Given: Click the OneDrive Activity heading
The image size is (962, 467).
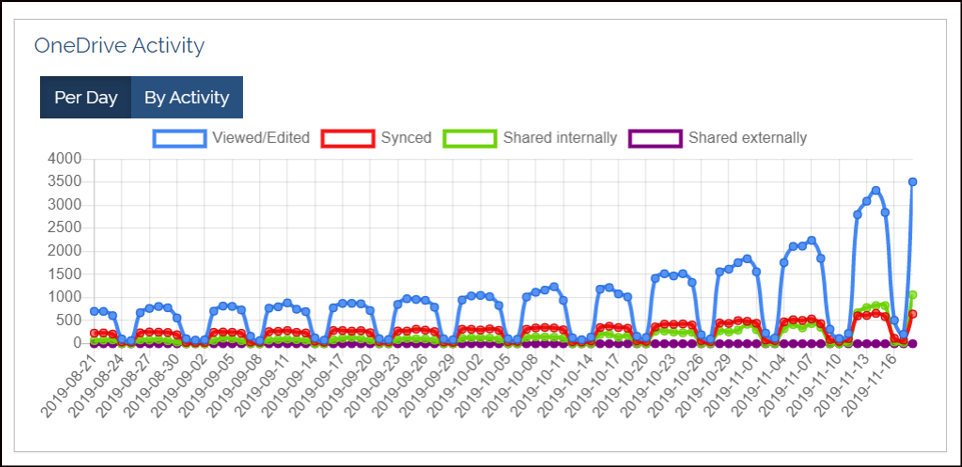Looking at the screenshot, I should pyautogui.click(x=119, y=45).
